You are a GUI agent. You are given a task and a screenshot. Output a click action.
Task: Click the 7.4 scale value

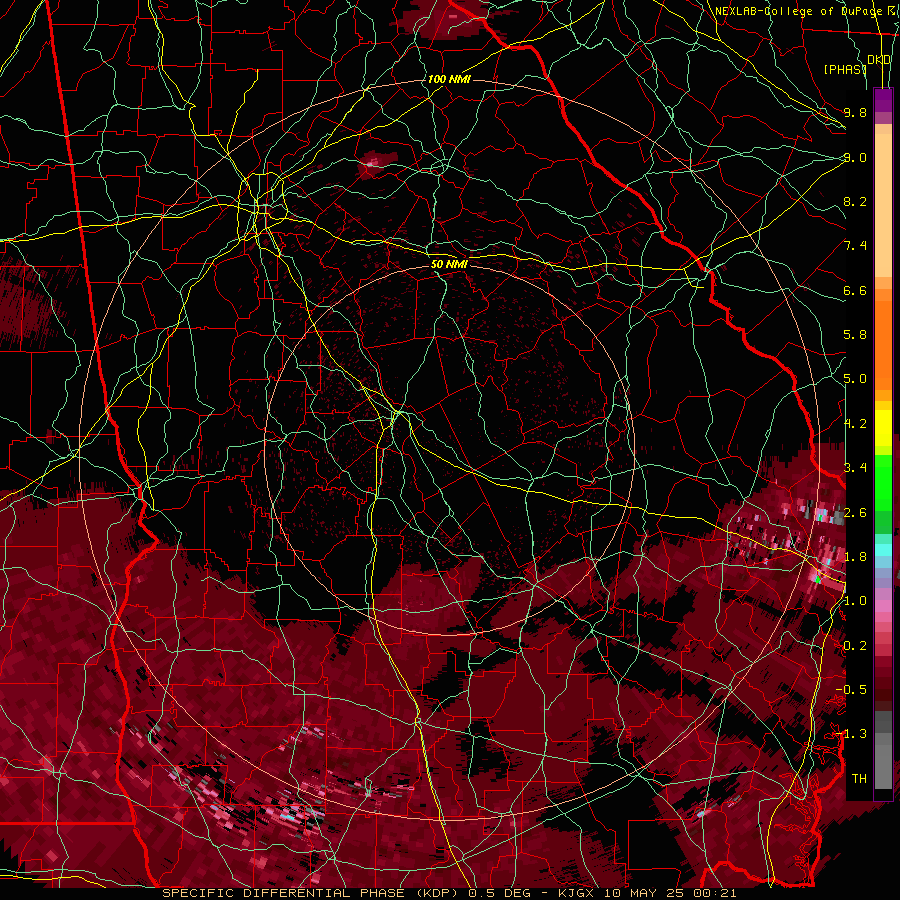(855, 246)
